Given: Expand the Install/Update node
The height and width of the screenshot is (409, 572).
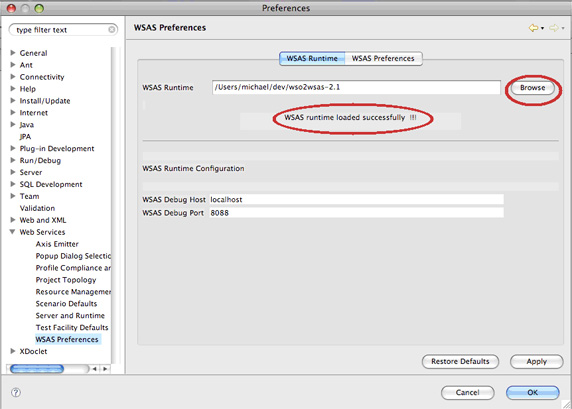Looking at the screenshot, I should coord(13,100).
